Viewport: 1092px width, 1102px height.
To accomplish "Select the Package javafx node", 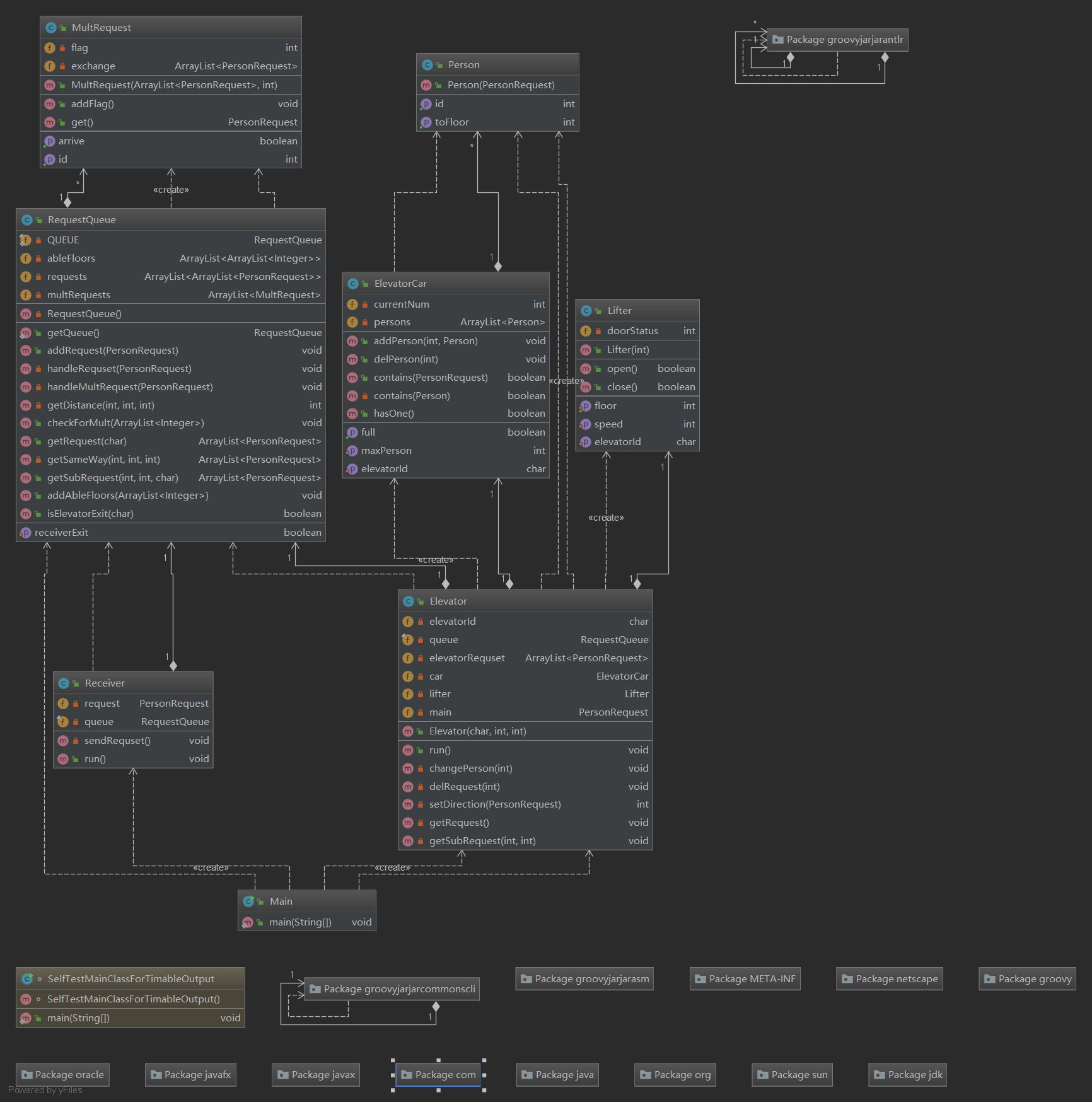I will [x=191, y=1075].
